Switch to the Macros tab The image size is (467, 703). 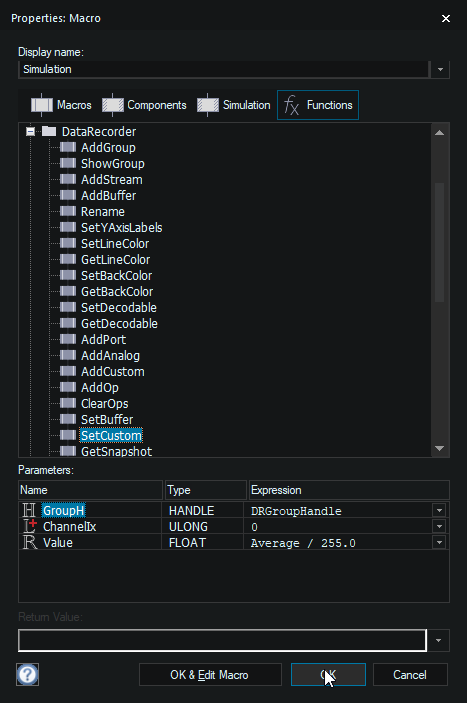tap(61, 105)
